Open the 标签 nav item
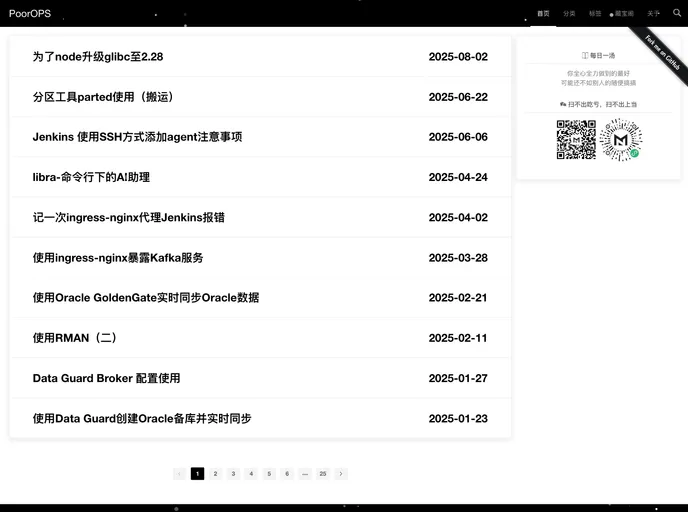Screen dimensions: 688x512 [x=595, y=14]
